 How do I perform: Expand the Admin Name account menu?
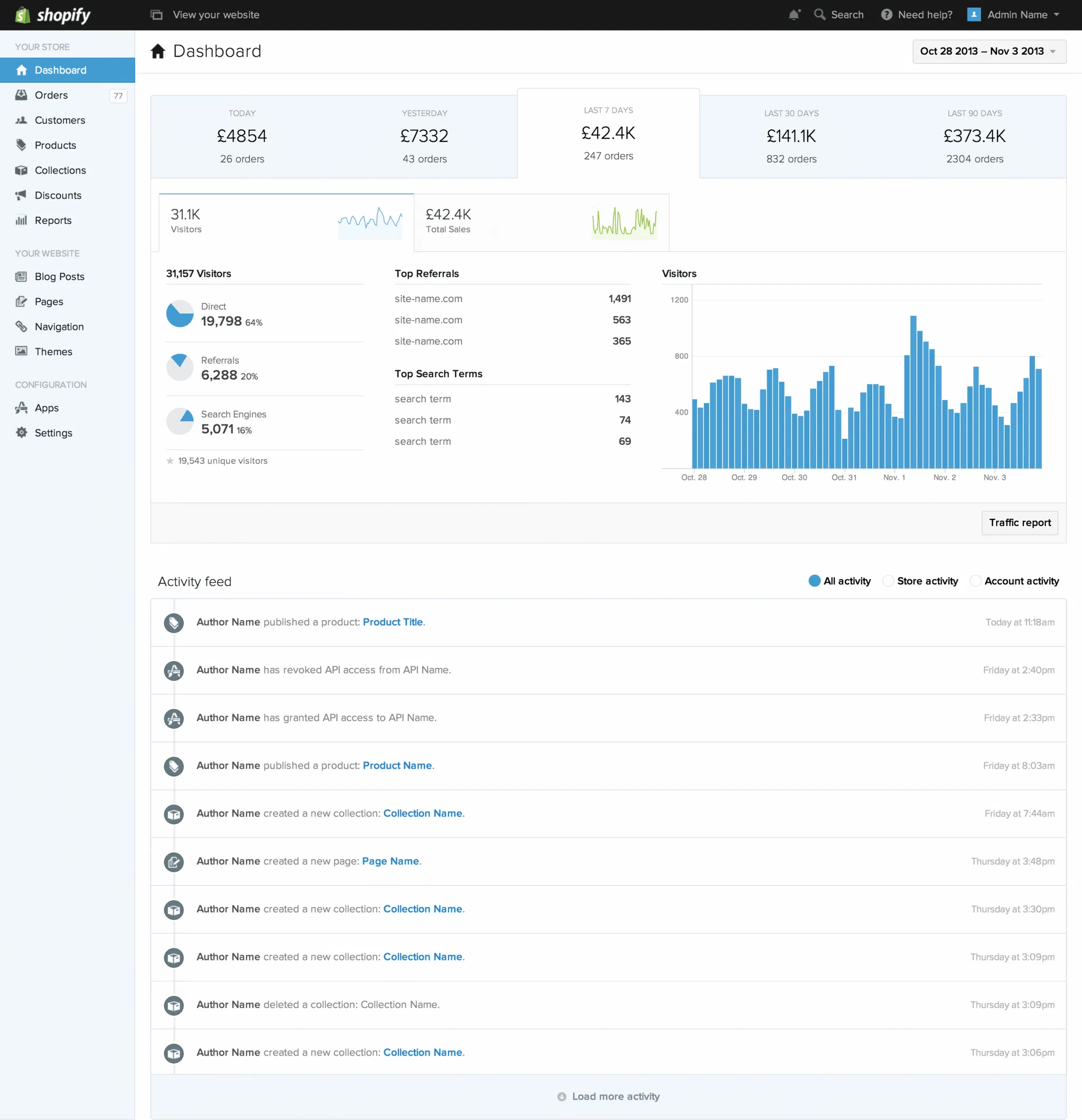pos(1018,15)
